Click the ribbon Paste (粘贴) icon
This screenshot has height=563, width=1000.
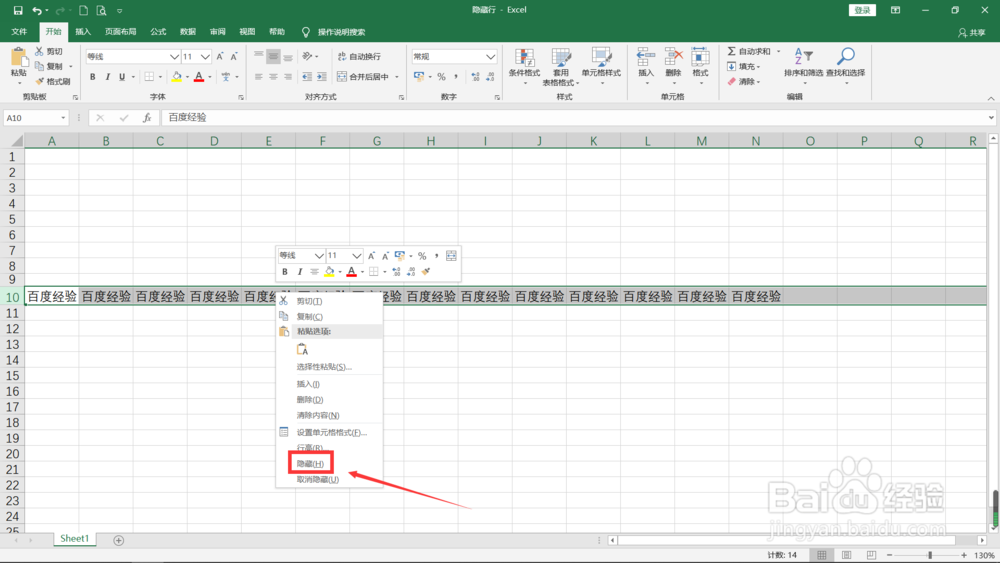coord(18,59)
